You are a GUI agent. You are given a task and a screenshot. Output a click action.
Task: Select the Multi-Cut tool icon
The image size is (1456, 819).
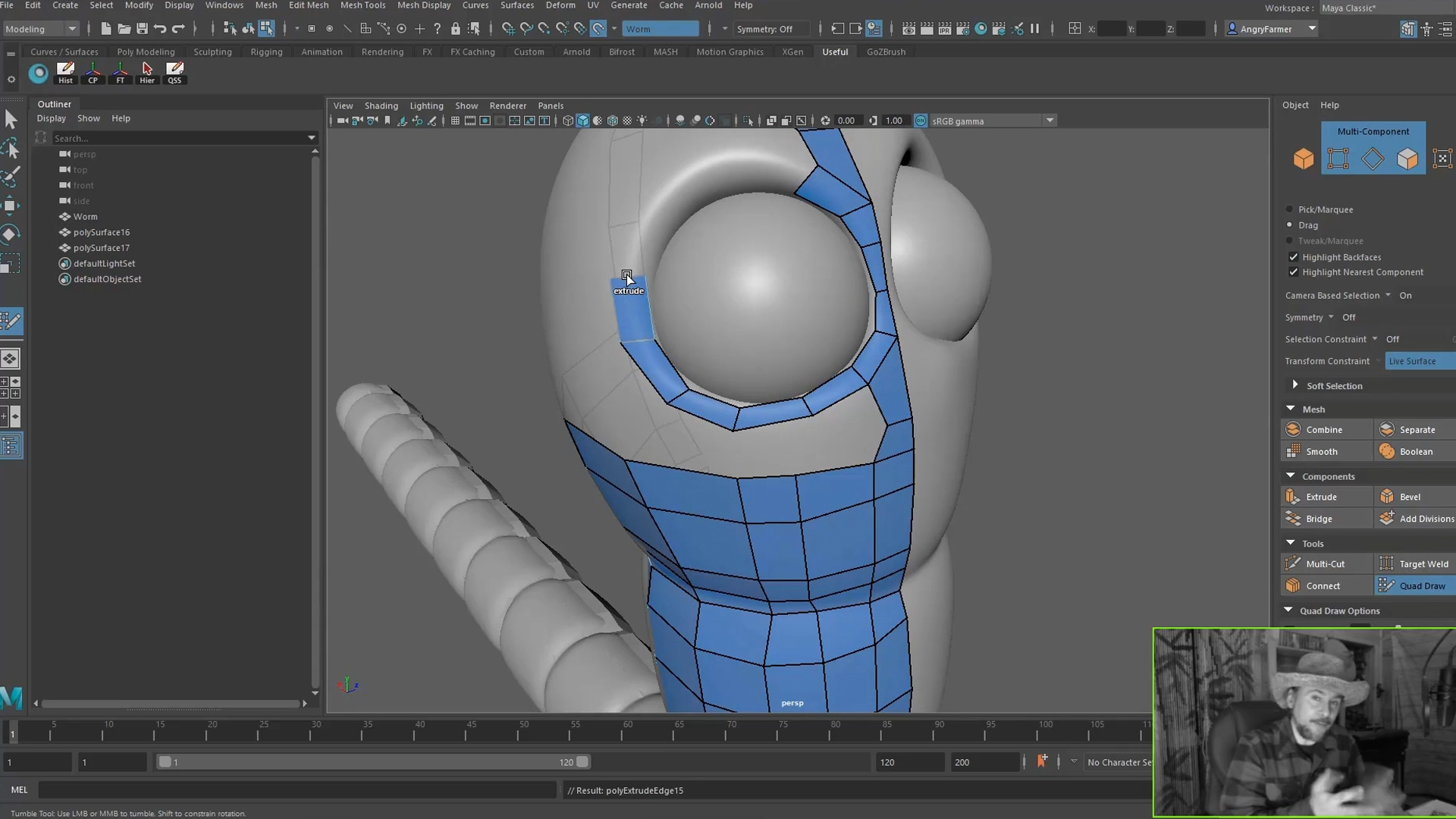[1293, 563]
